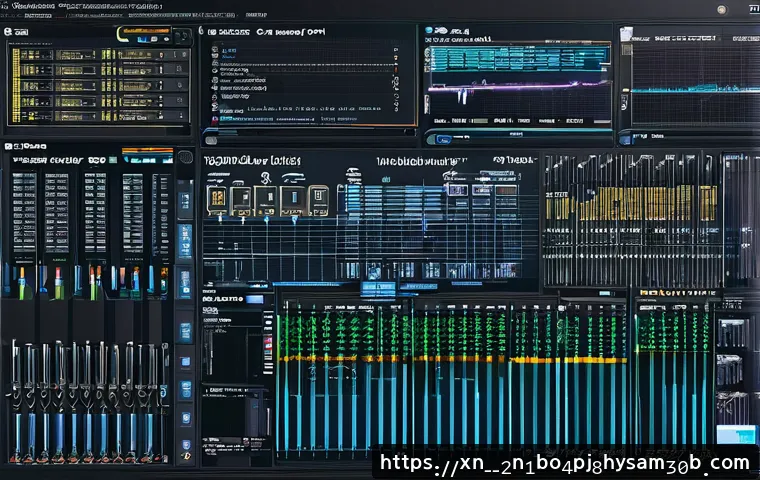This screenshot has width=760, height=480.
Task: Click the blue oval button below the purple-line graph
Action: tap(443, 139)
